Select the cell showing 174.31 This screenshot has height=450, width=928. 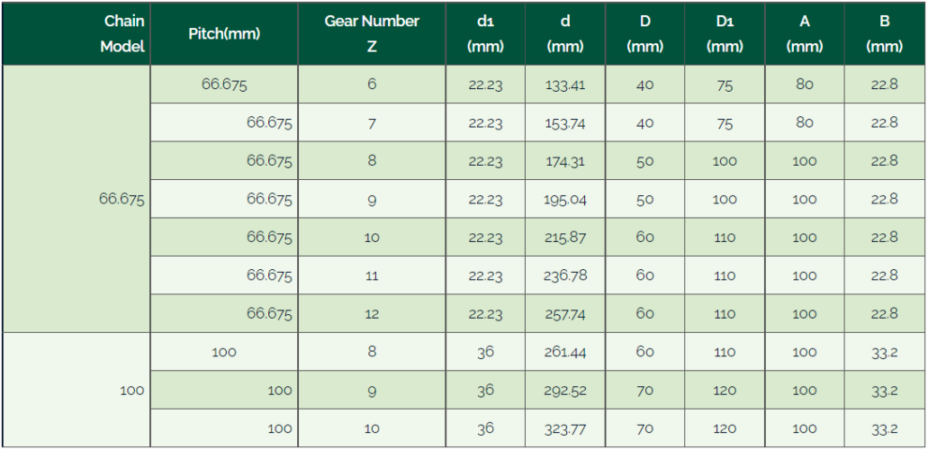(x=565, y=160)
